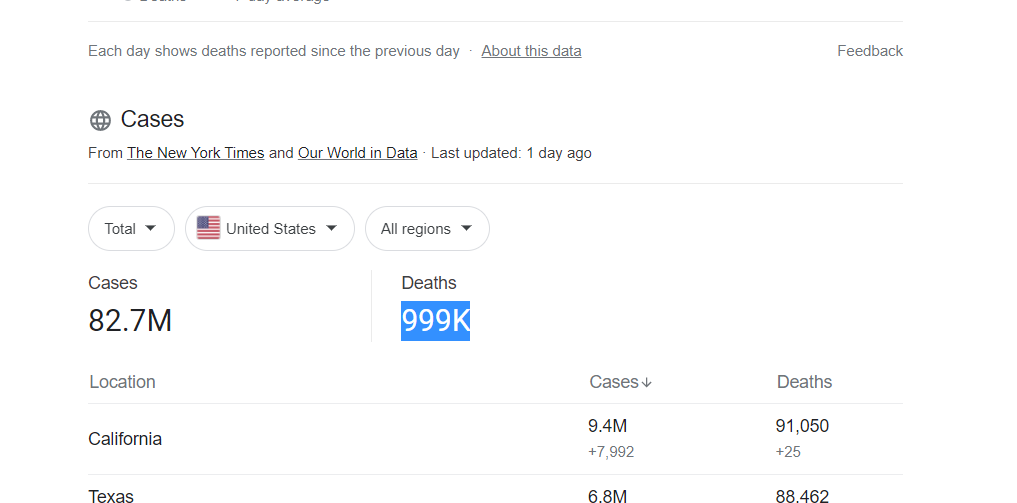Click the Total dropdown arrow
This screenshot has width=1017, height=503.
point(150,228)
